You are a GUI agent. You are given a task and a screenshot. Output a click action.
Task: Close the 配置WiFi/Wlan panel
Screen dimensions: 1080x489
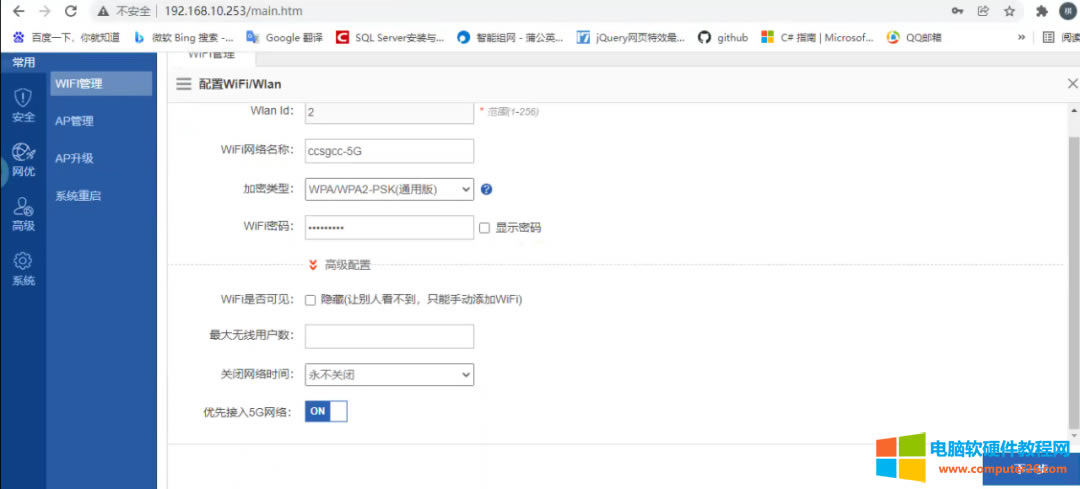1072,84
